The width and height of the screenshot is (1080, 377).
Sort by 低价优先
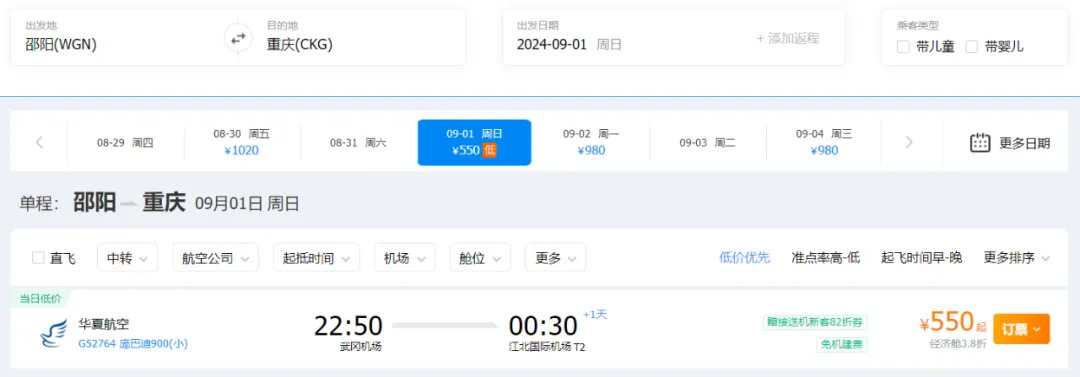(x=745, y=258)
